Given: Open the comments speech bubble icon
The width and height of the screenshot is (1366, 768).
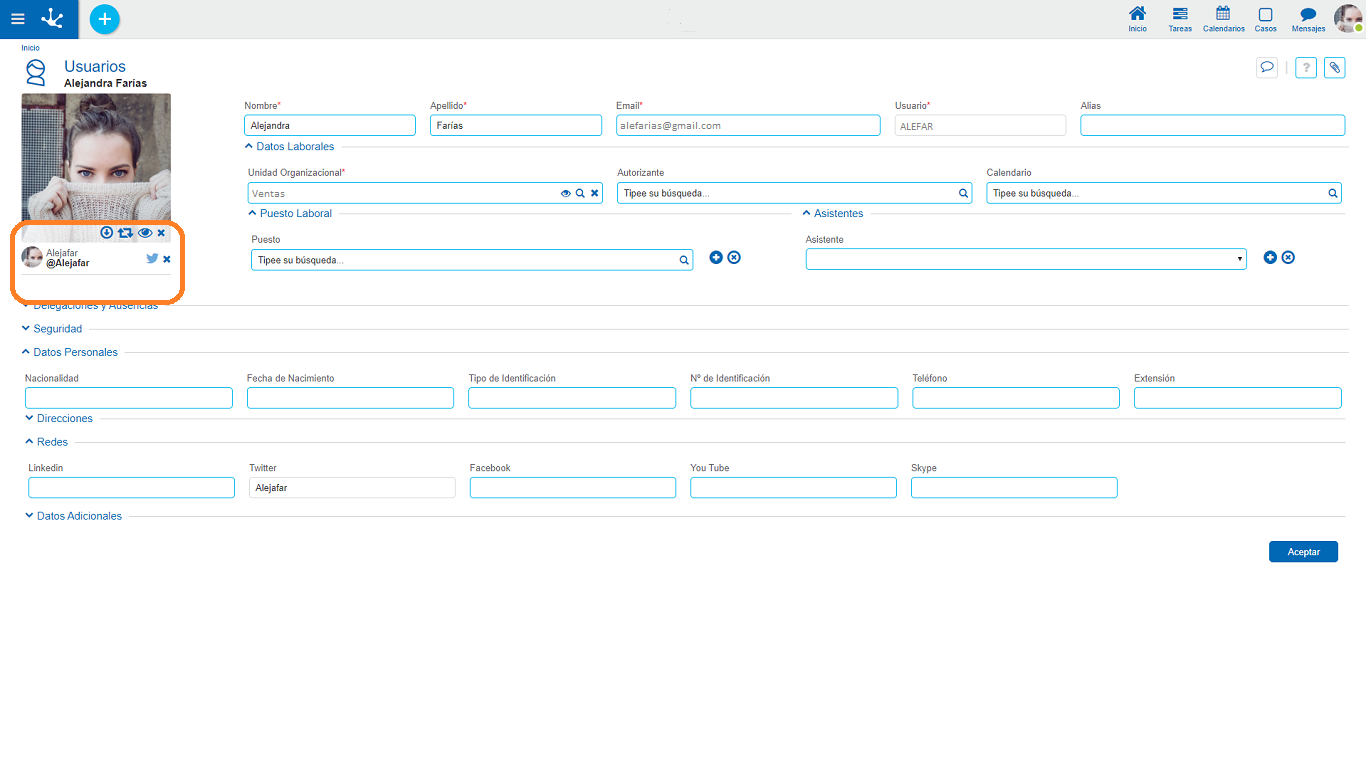Looking at the screenshot, I should [x=1267, y=67].
